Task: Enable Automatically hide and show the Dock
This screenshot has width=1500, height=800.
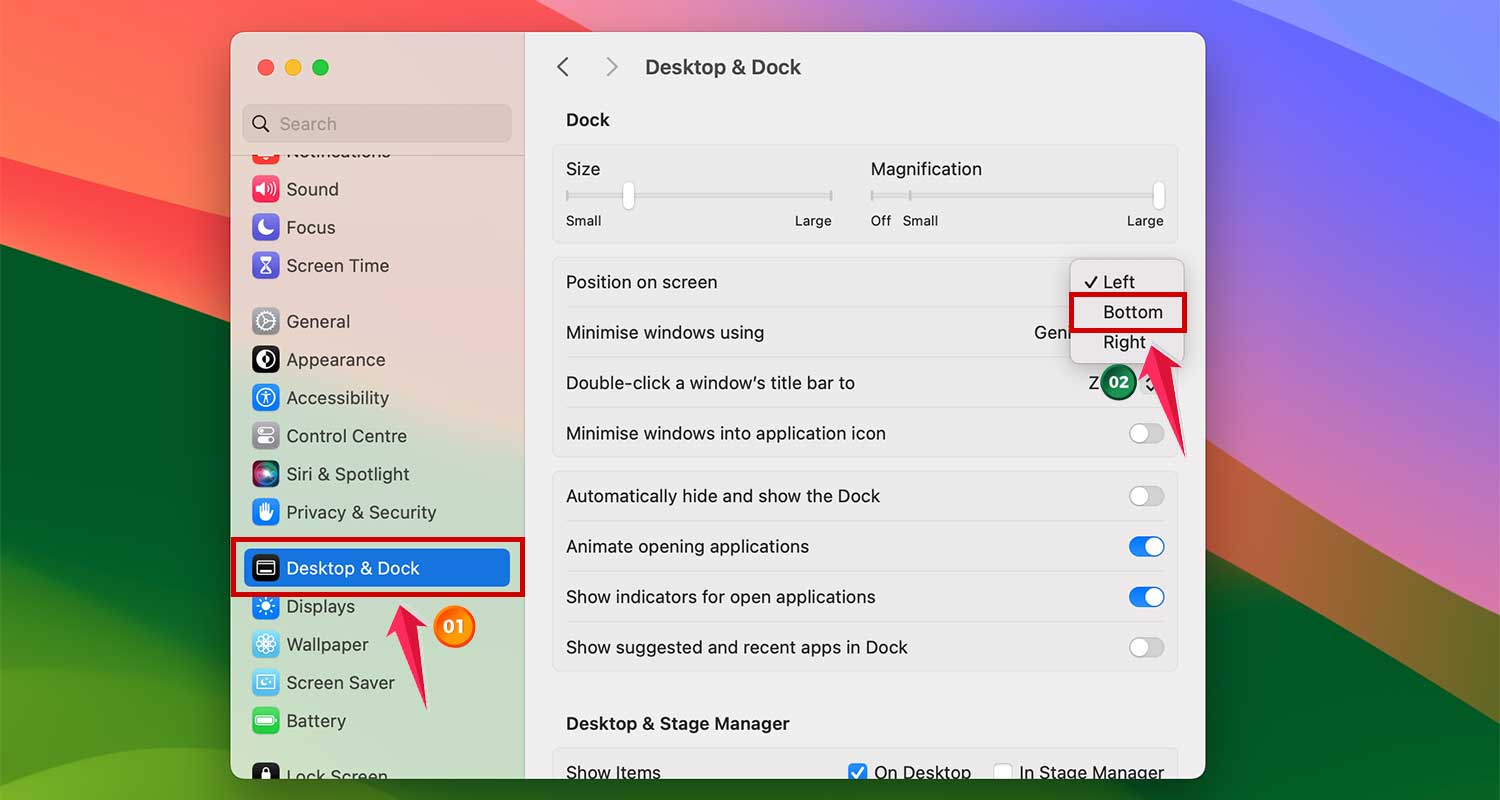Action: 1146,496
